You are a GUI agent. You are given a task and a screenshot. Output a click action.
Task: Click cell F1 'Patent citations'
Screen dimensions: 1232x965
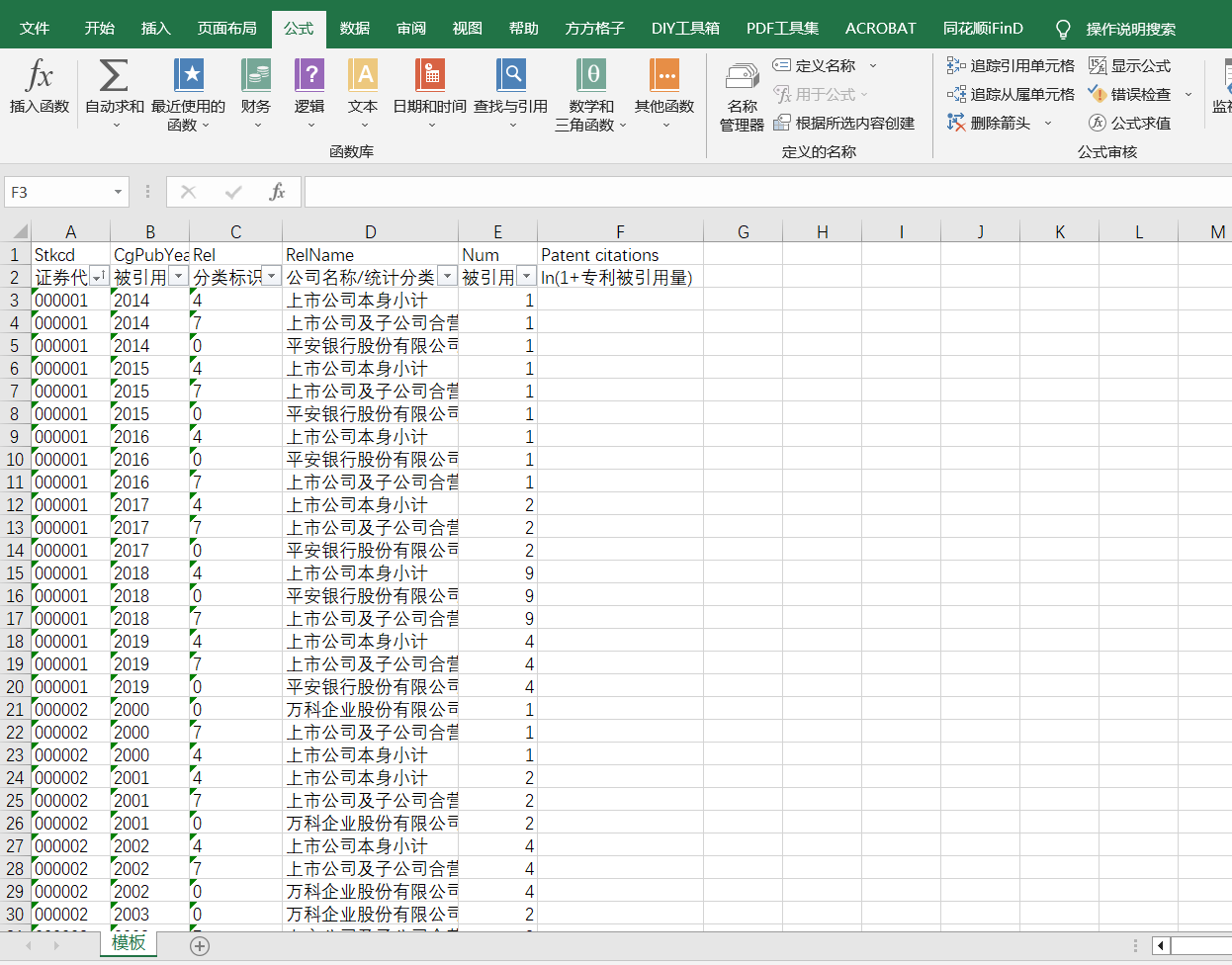pyautogui.click(x=620, y=254)
